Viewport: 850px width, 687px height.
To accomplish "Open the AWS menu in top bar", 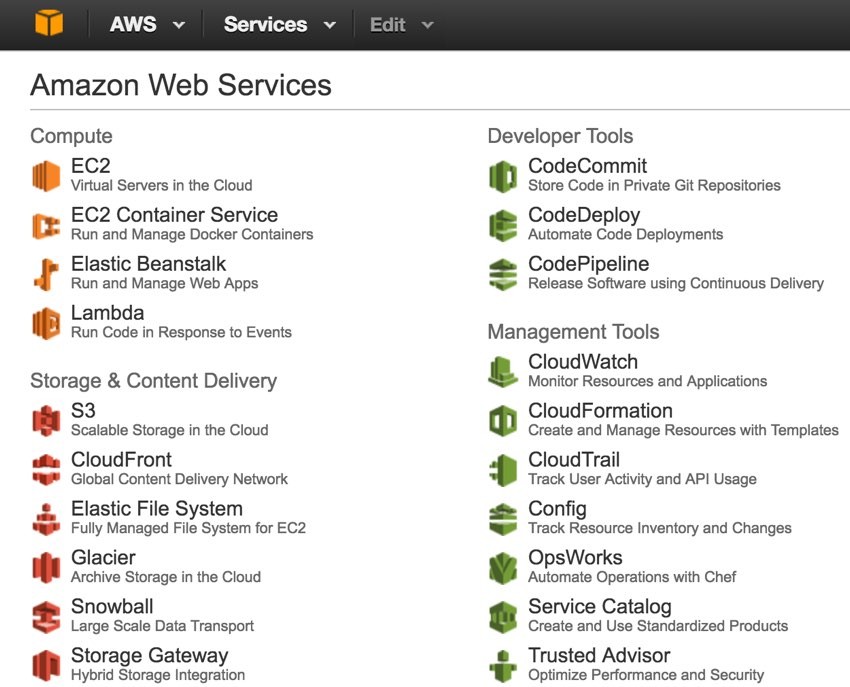I will (x=146, y=24).
